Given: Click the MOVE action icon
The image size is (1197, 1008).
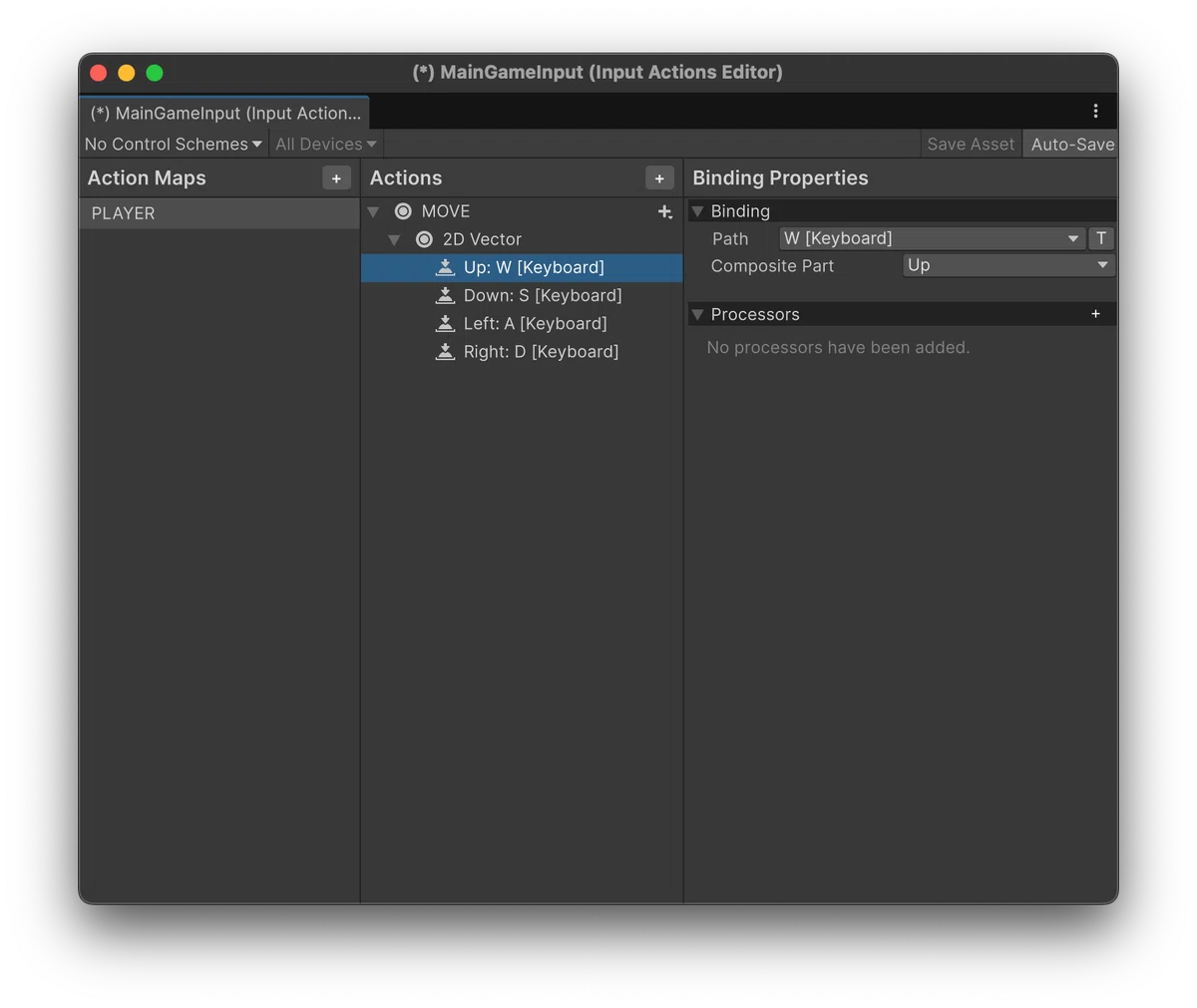Looking at the screenshot, I should click(403, 211).
